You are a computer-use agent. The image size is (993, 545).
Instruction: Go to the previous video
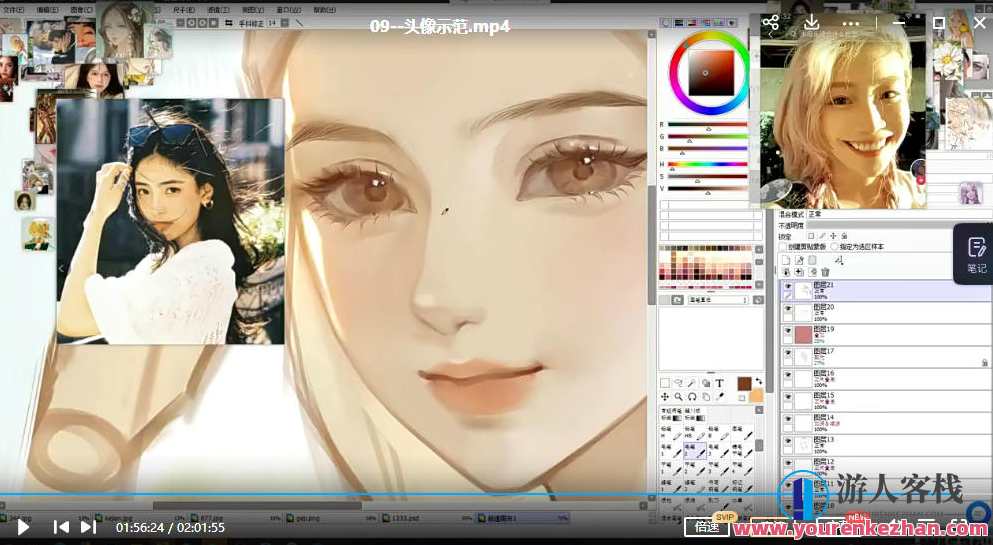click(x=61, y=526)
